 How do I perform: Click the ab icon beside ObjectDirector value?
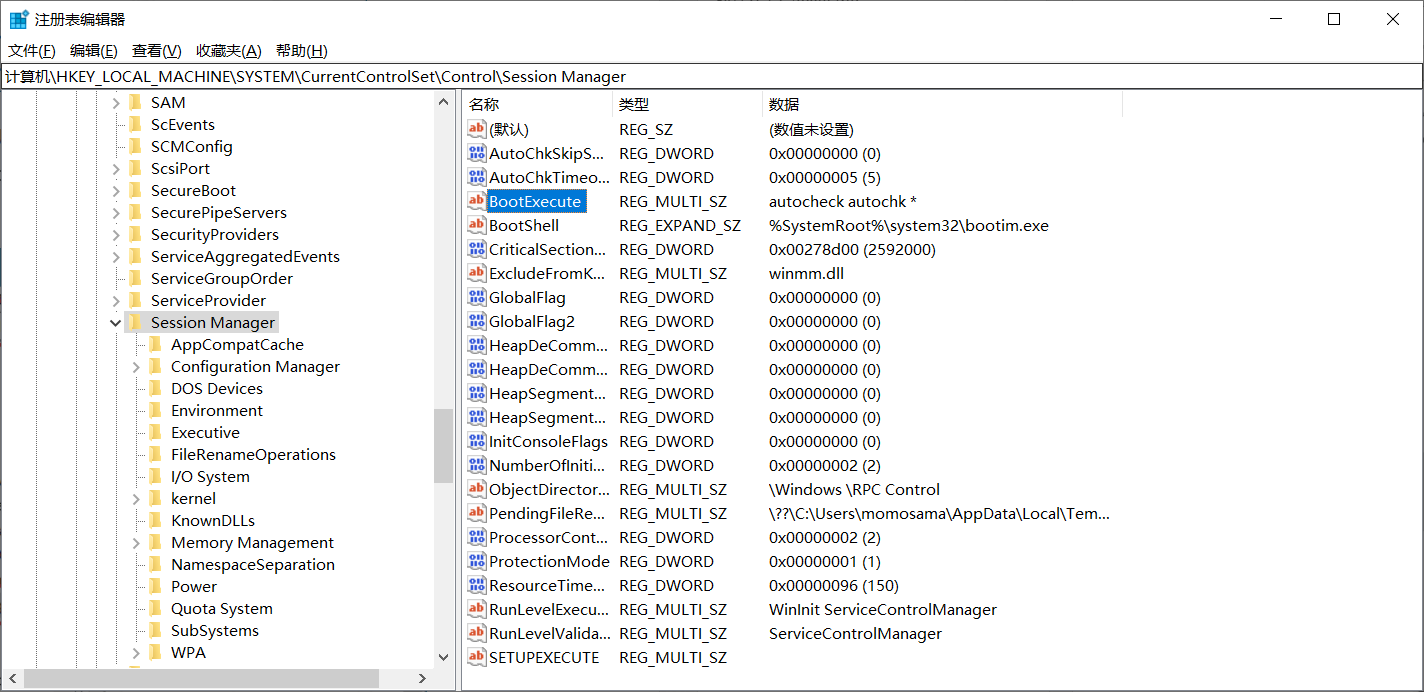click(x=476, y=489)
